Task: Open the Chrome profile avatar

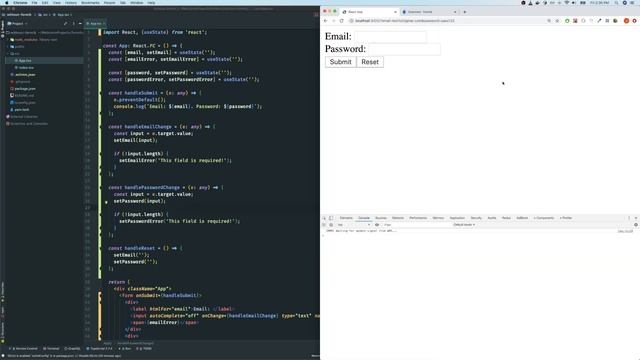Action: [626, 21]
